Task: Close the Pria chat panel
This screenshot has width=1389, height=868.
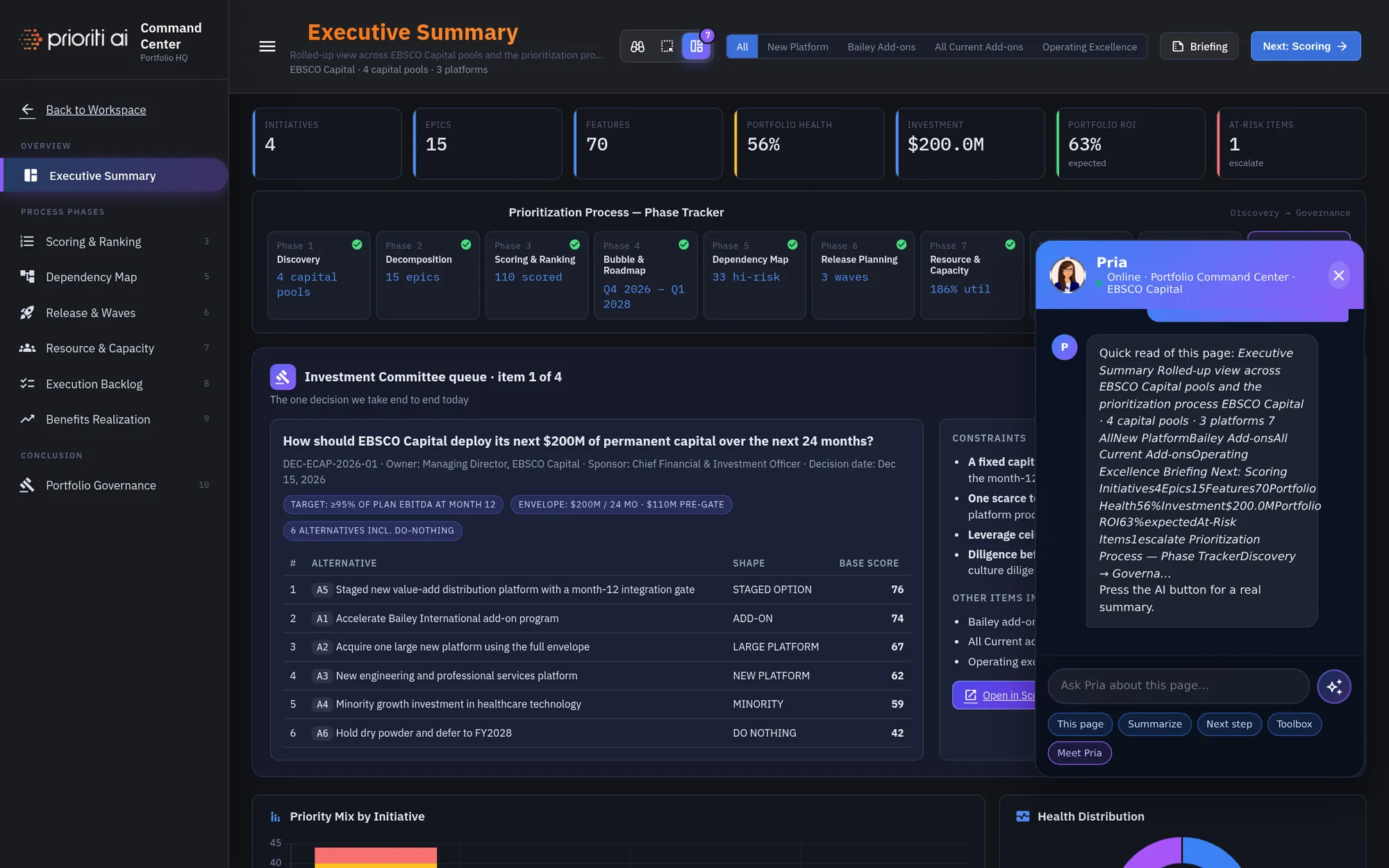Action: pyautogui.click(x=1339, y=276)
